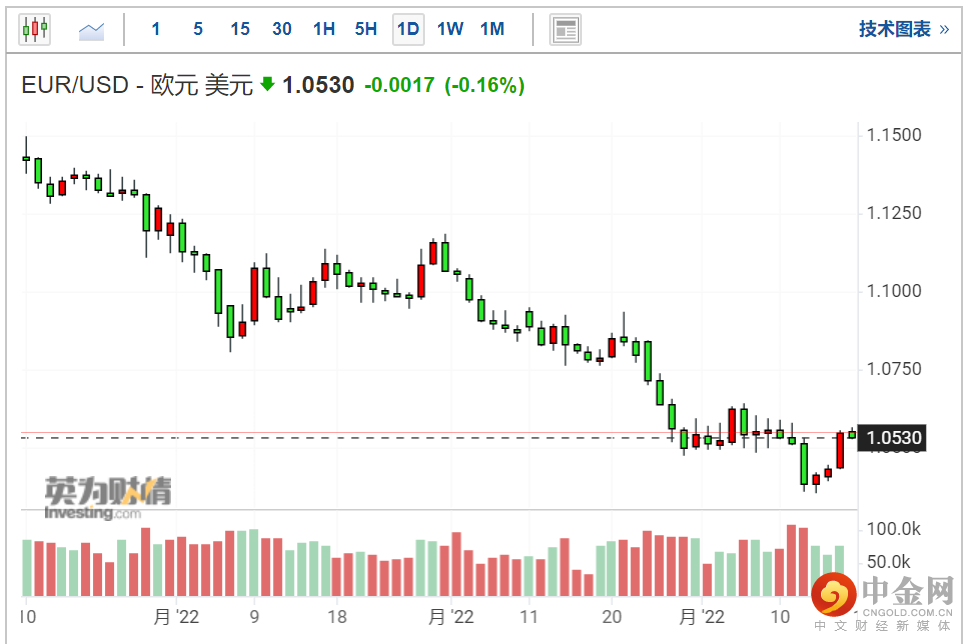This screenshot has width=968, height=644.
Task: Switch chart to 1W weekly interval
Action: 450,29
